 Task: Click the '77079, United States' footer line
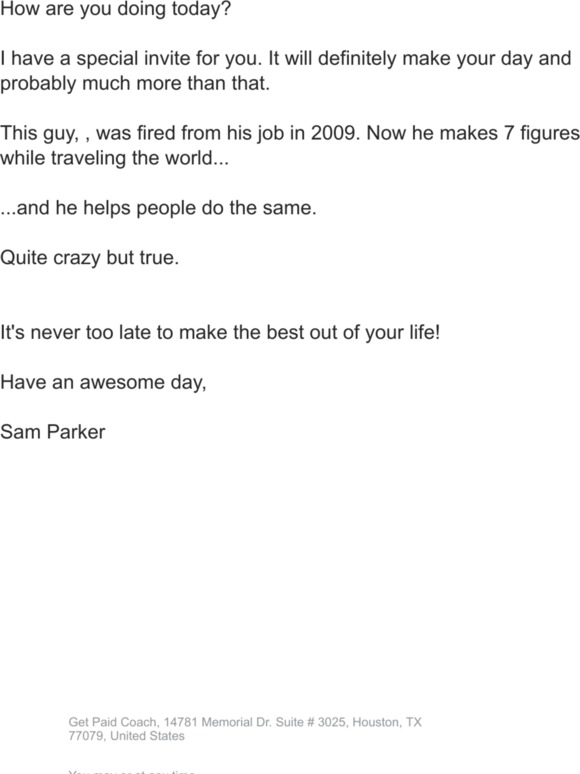[x=126, y=736]
